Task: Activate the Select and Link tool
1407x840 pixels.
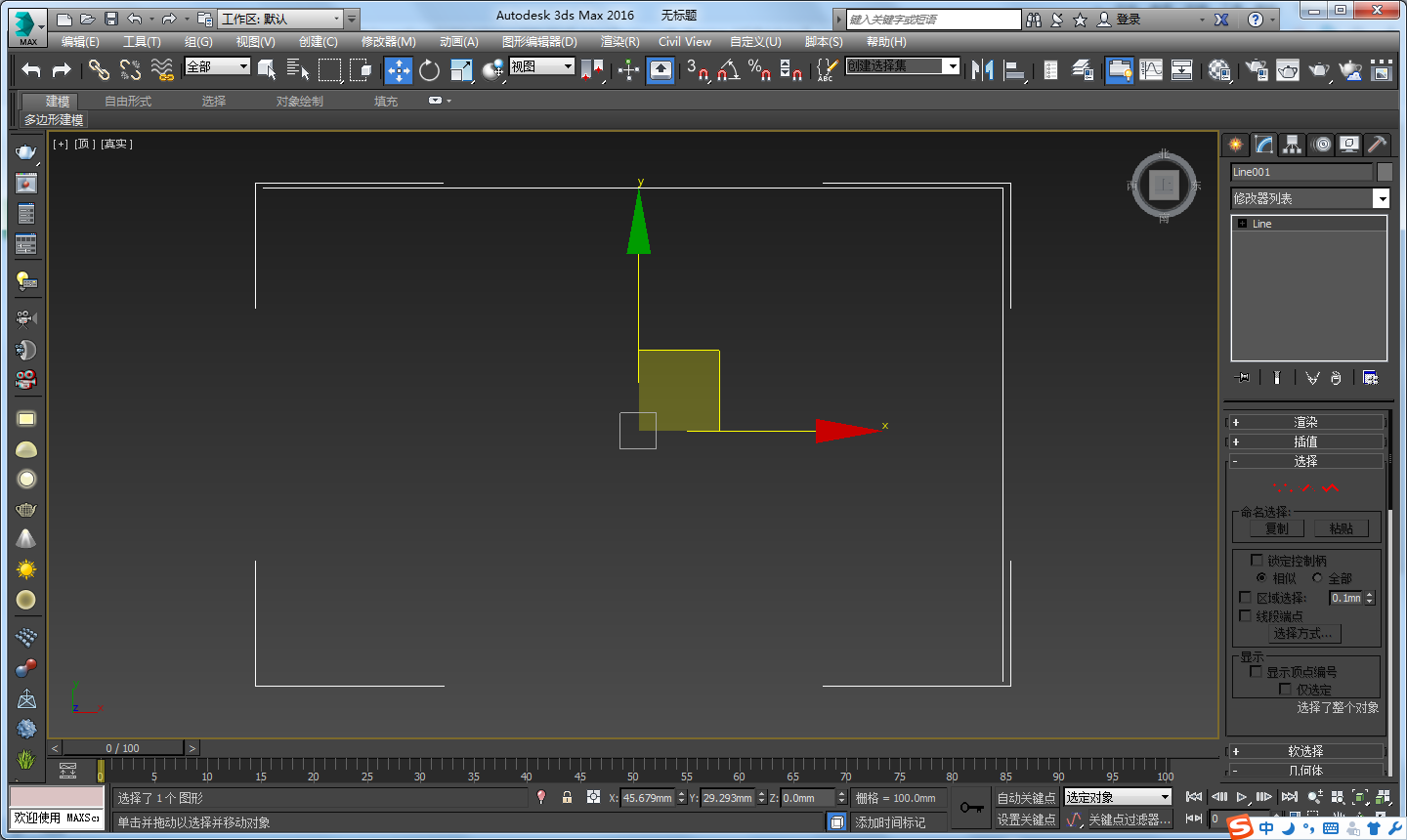Action: point(99,69)
